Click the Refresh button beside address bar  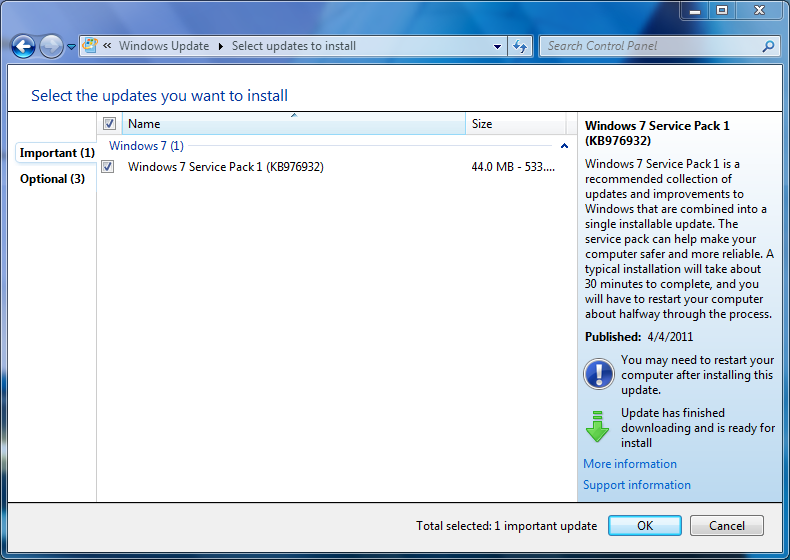520,46
